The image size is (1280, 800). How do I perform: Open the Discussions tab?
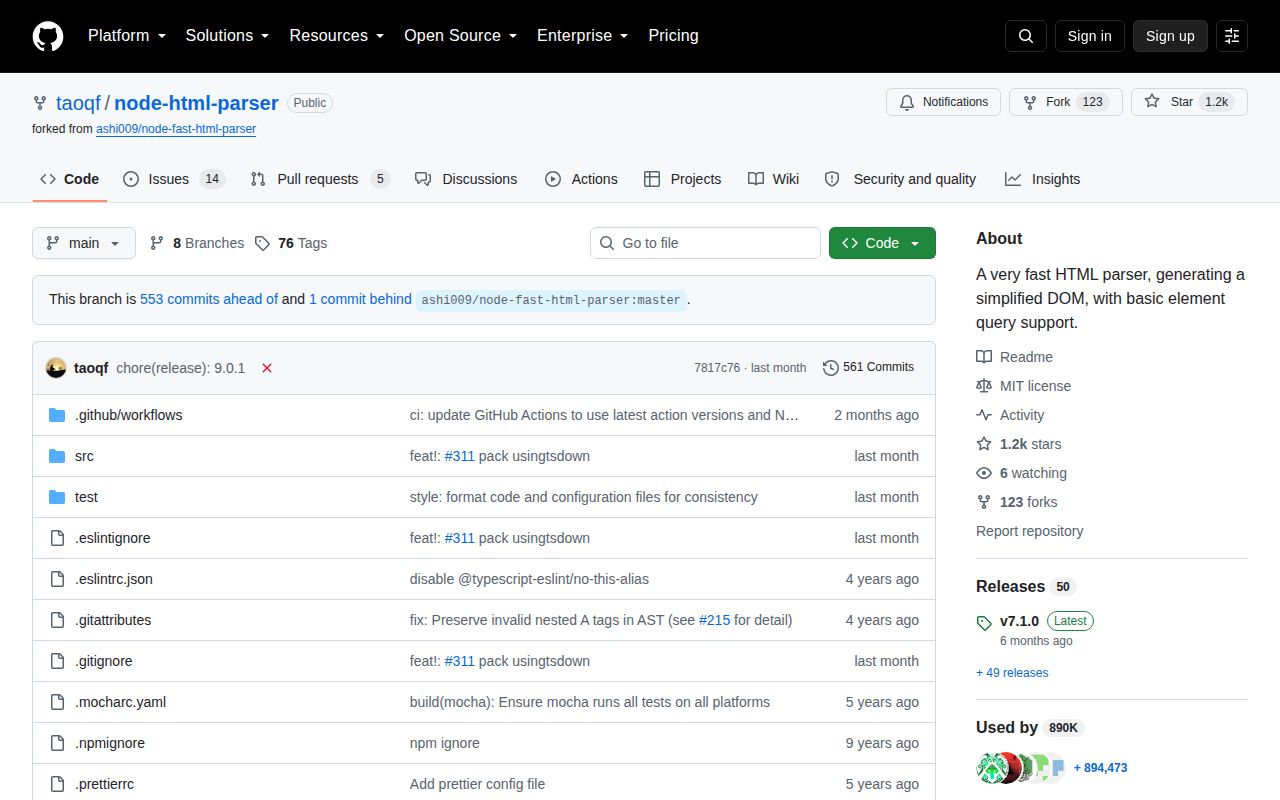pos(466,179)
